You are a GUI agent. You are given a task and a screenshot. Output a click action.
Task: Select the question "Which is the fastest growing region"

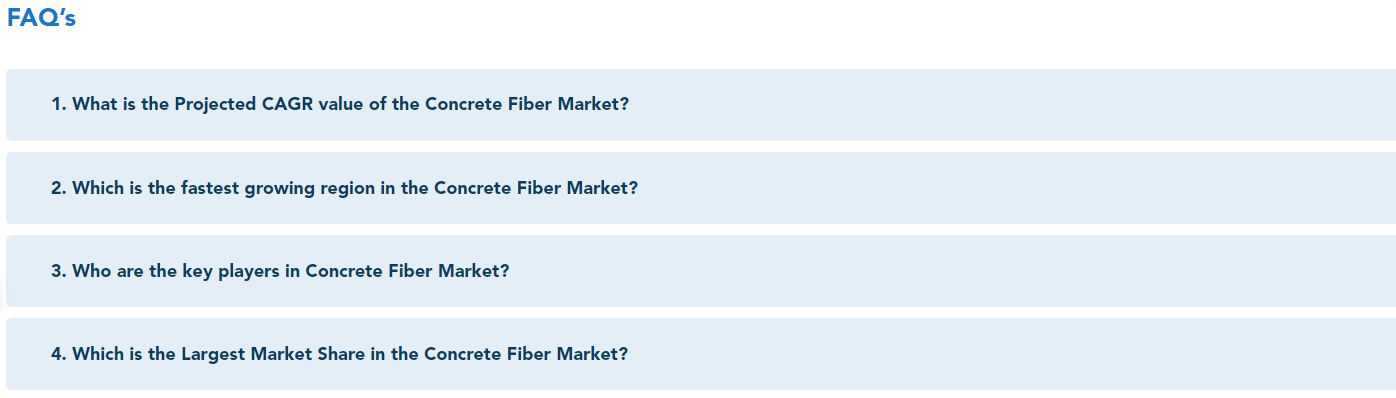[x=344, y=188]
